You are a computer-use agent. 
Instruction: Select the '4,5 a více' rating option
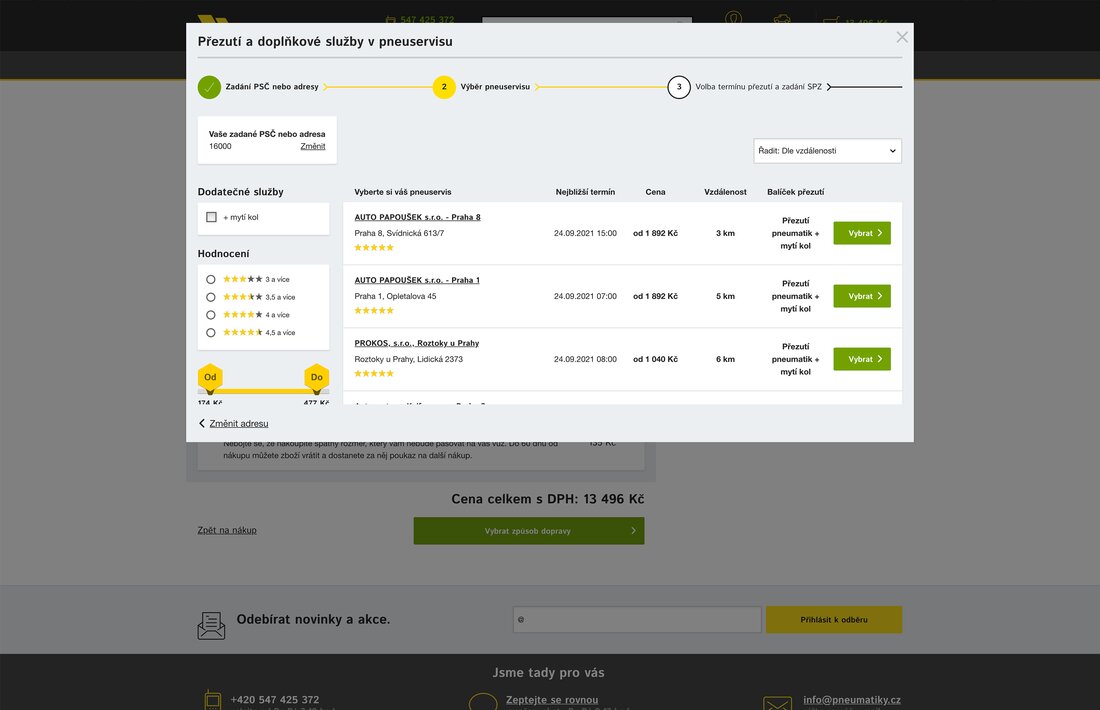[211, 332]
